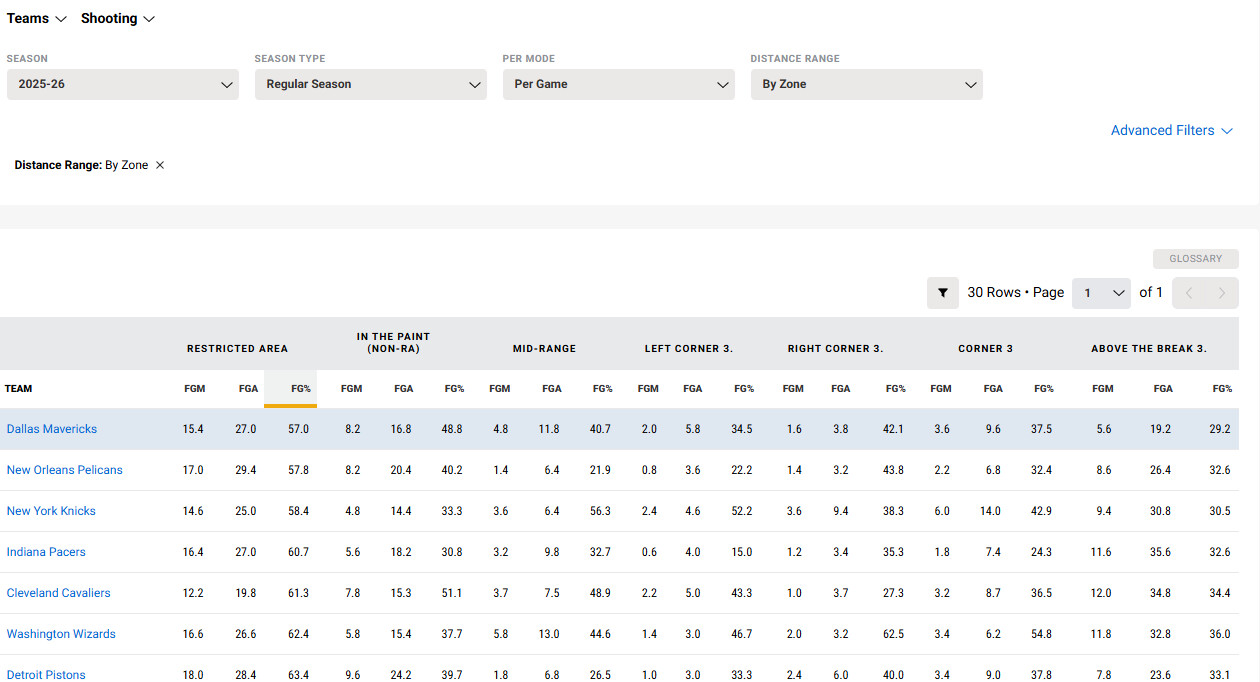Sort by Restricted Area FGM column

194,389
